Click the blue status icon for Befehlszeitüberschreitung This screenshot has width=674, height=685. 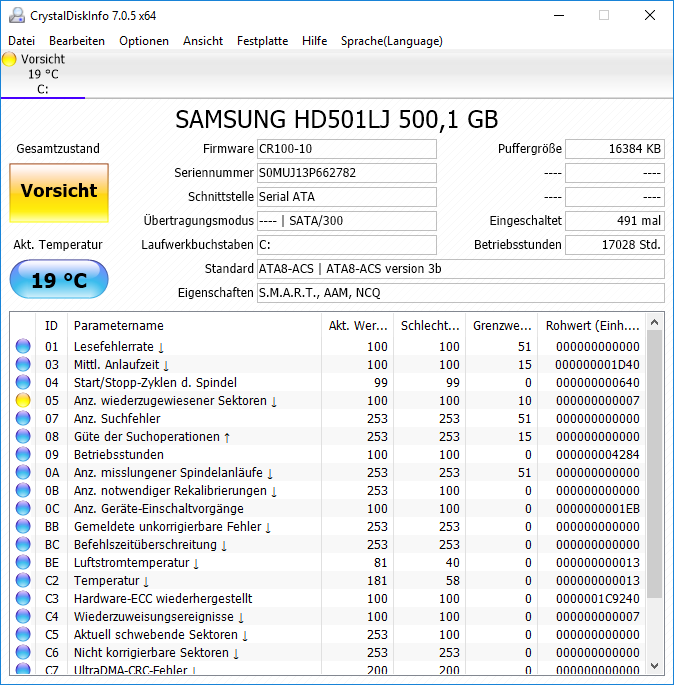tap(23, 544)
